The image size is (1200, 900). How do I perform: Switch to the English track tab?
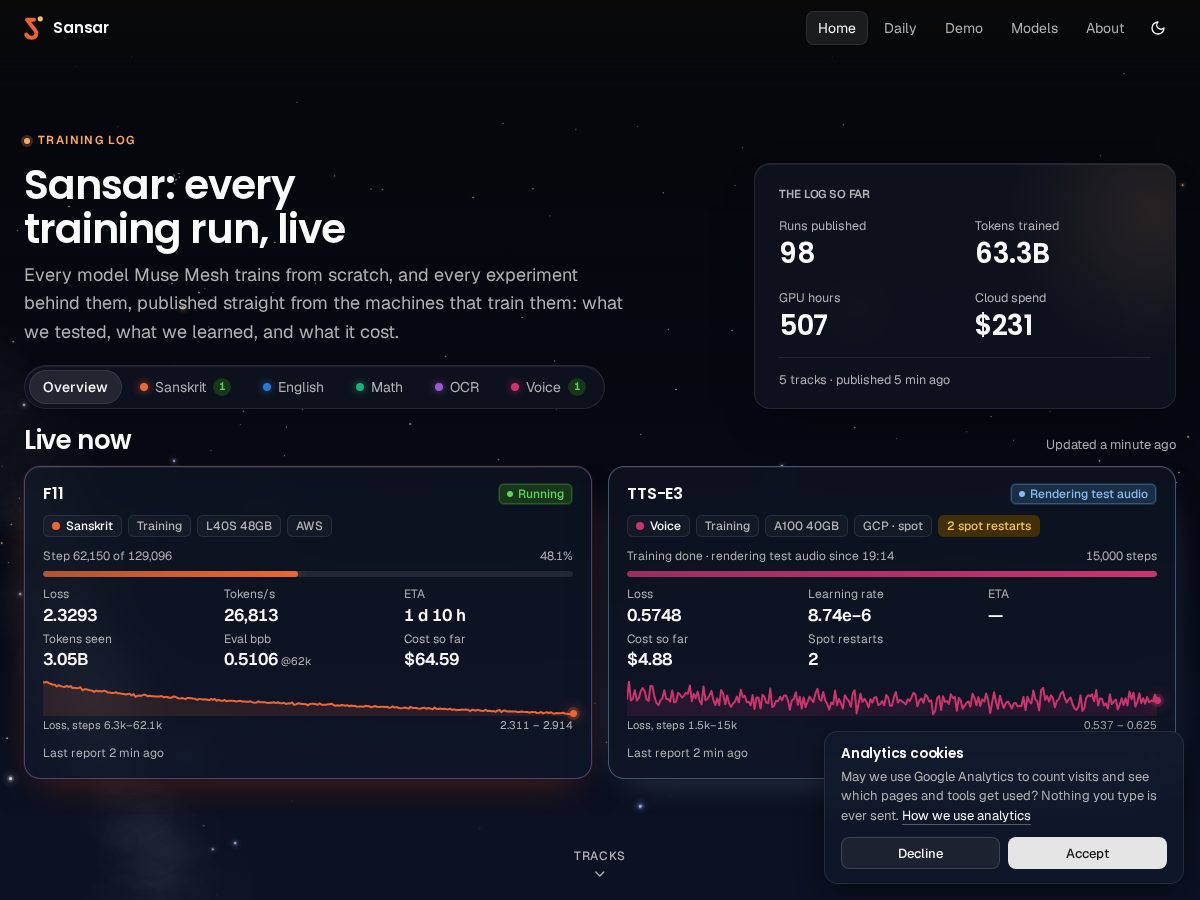pos(293,387)
